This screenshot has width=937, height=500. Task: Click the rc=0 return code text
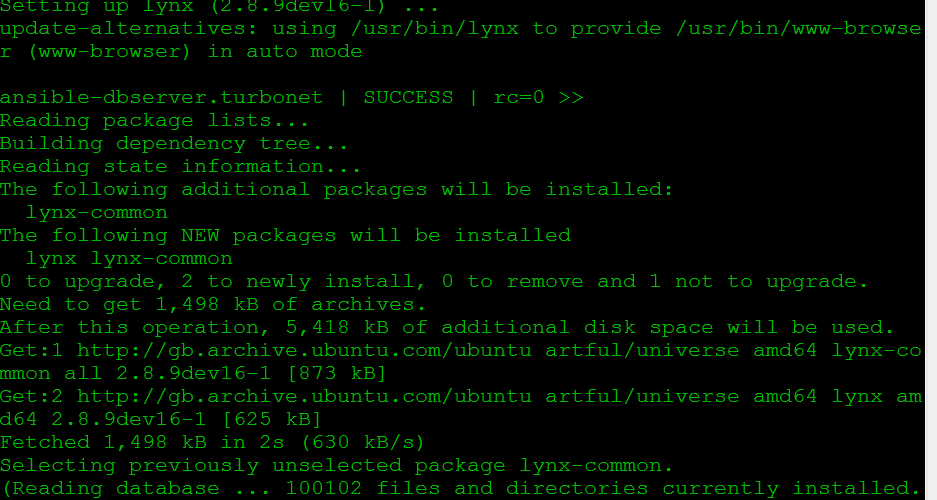point(519,97)
